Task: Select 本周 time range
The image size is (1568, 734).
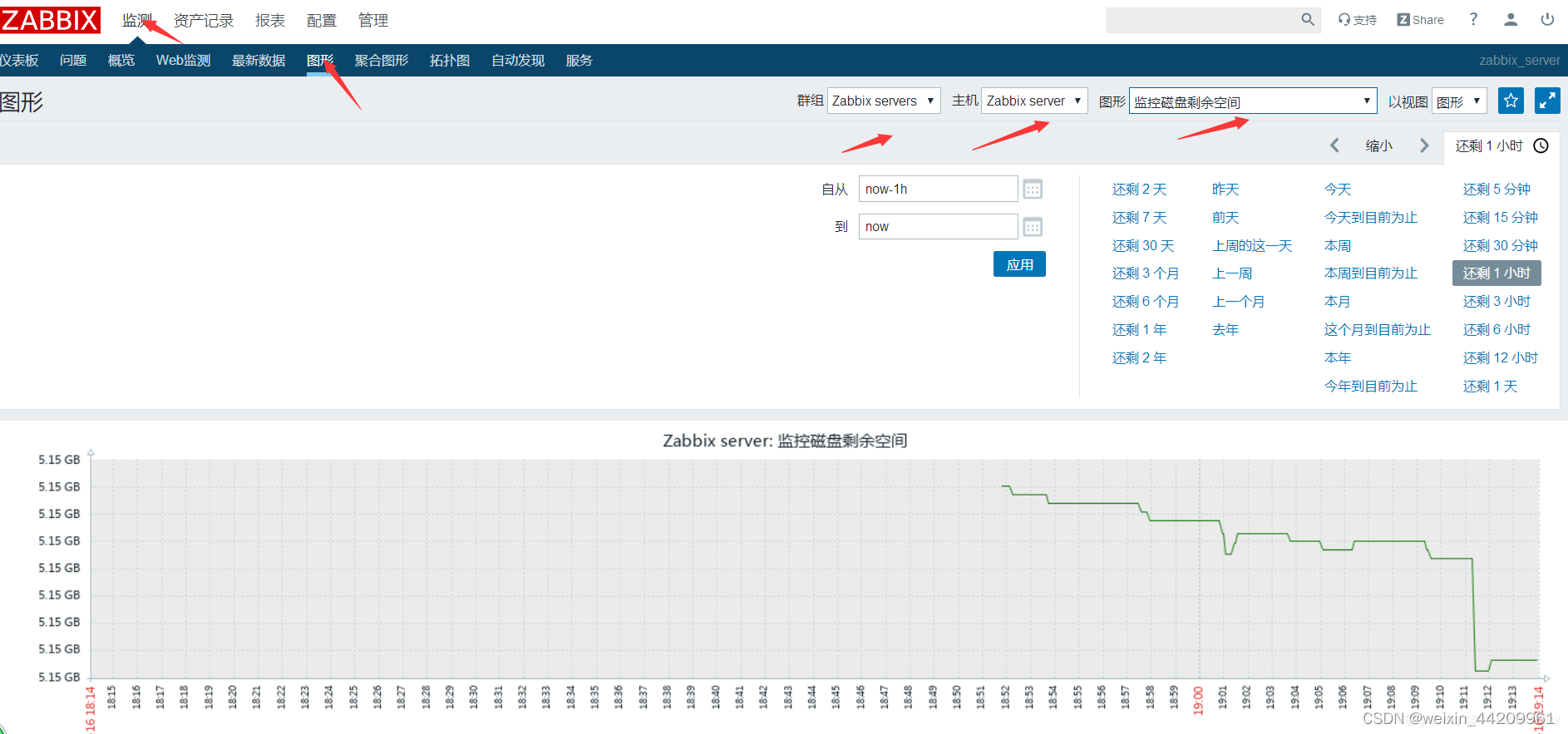Action: (1338, 246)
